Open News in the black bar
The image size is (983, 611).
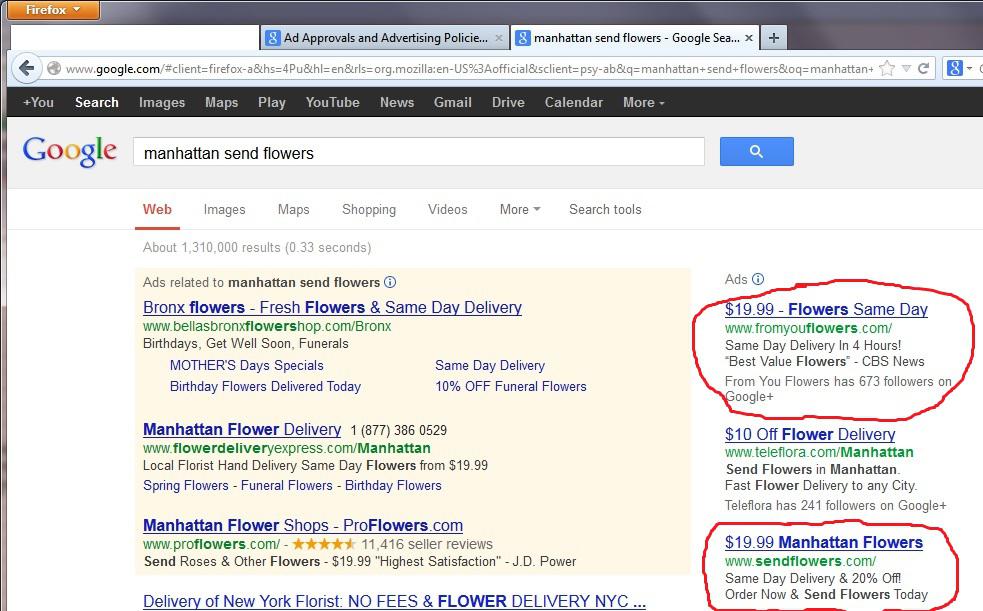coord(397,102)
